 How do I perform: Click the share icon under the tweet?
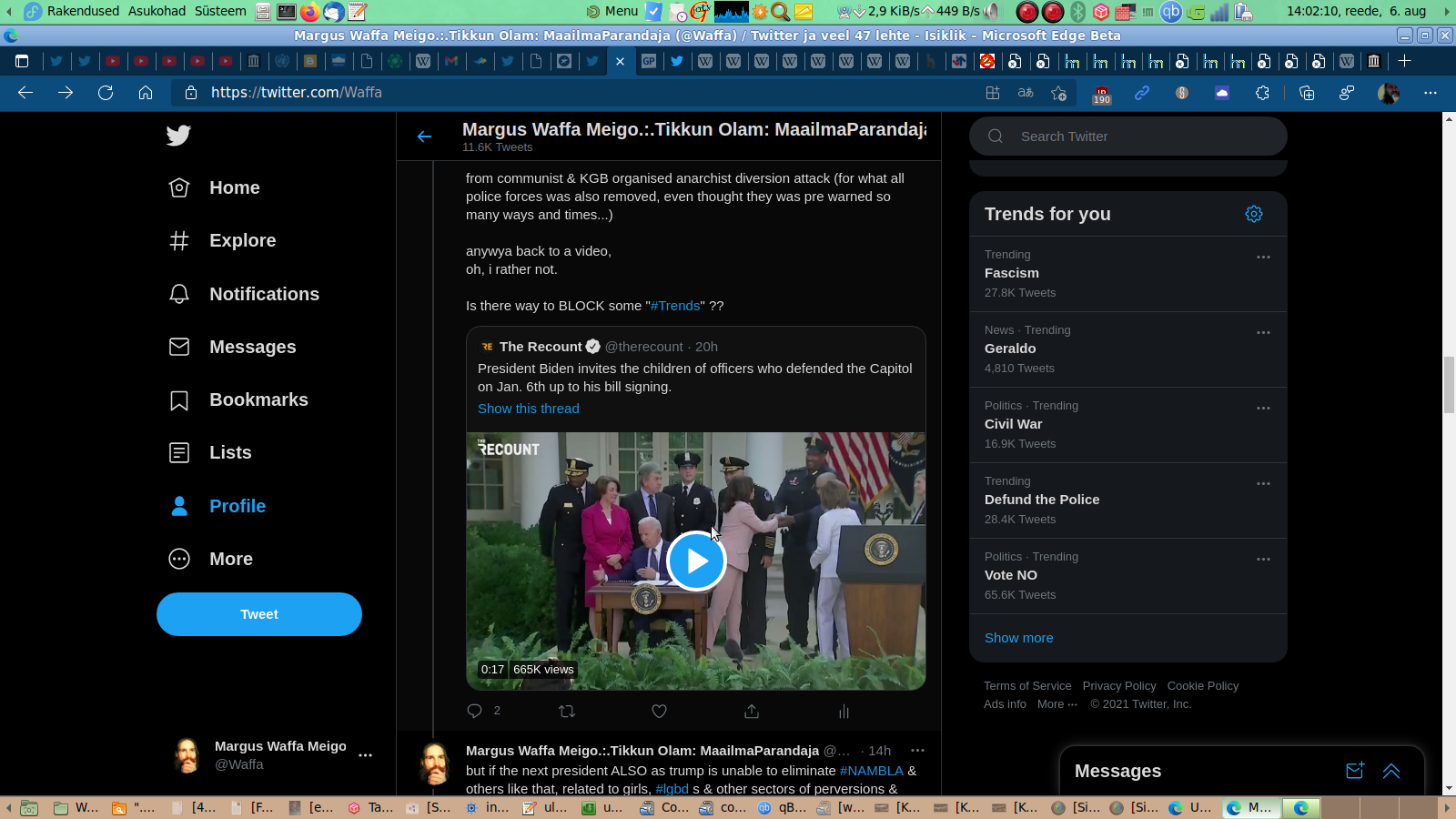tap(752, 711)
